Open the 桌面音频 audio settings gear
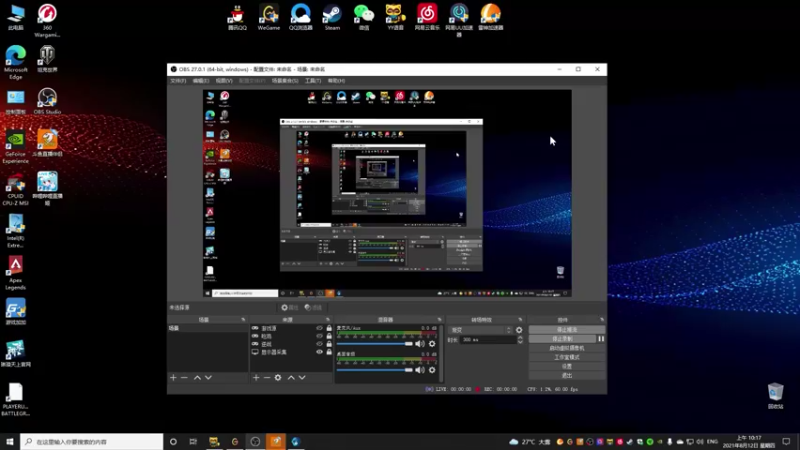Screen dimensions: 800x450 432,370
